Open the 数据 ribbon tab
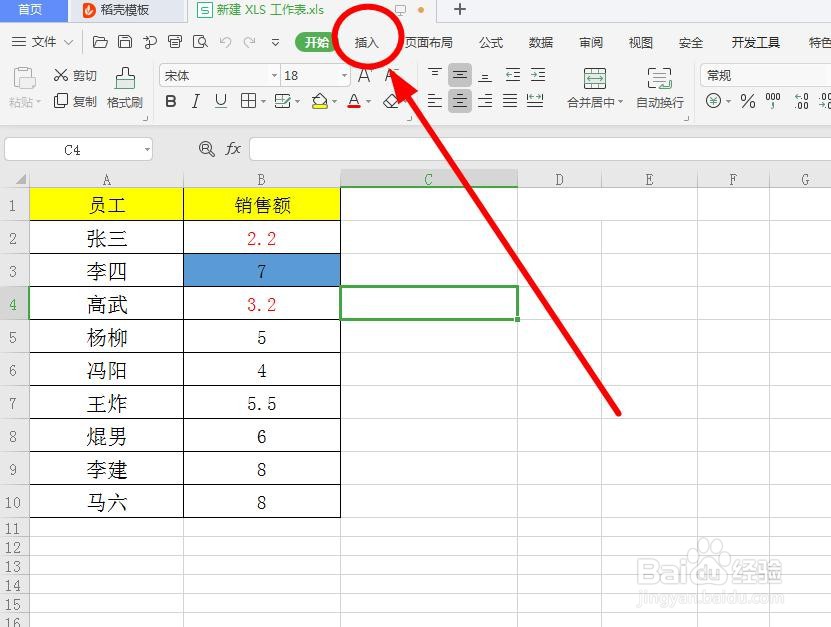Image resolution: width=831 pixels, height=627 pixels. [541, 43]
